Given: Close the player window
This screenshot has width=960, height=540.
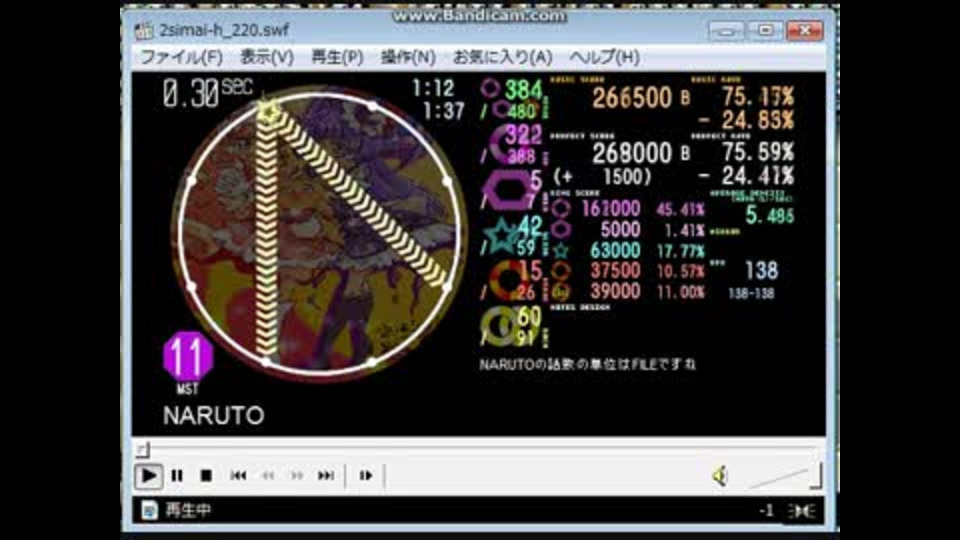Looking at the screenshot, I should pos(804,30).
